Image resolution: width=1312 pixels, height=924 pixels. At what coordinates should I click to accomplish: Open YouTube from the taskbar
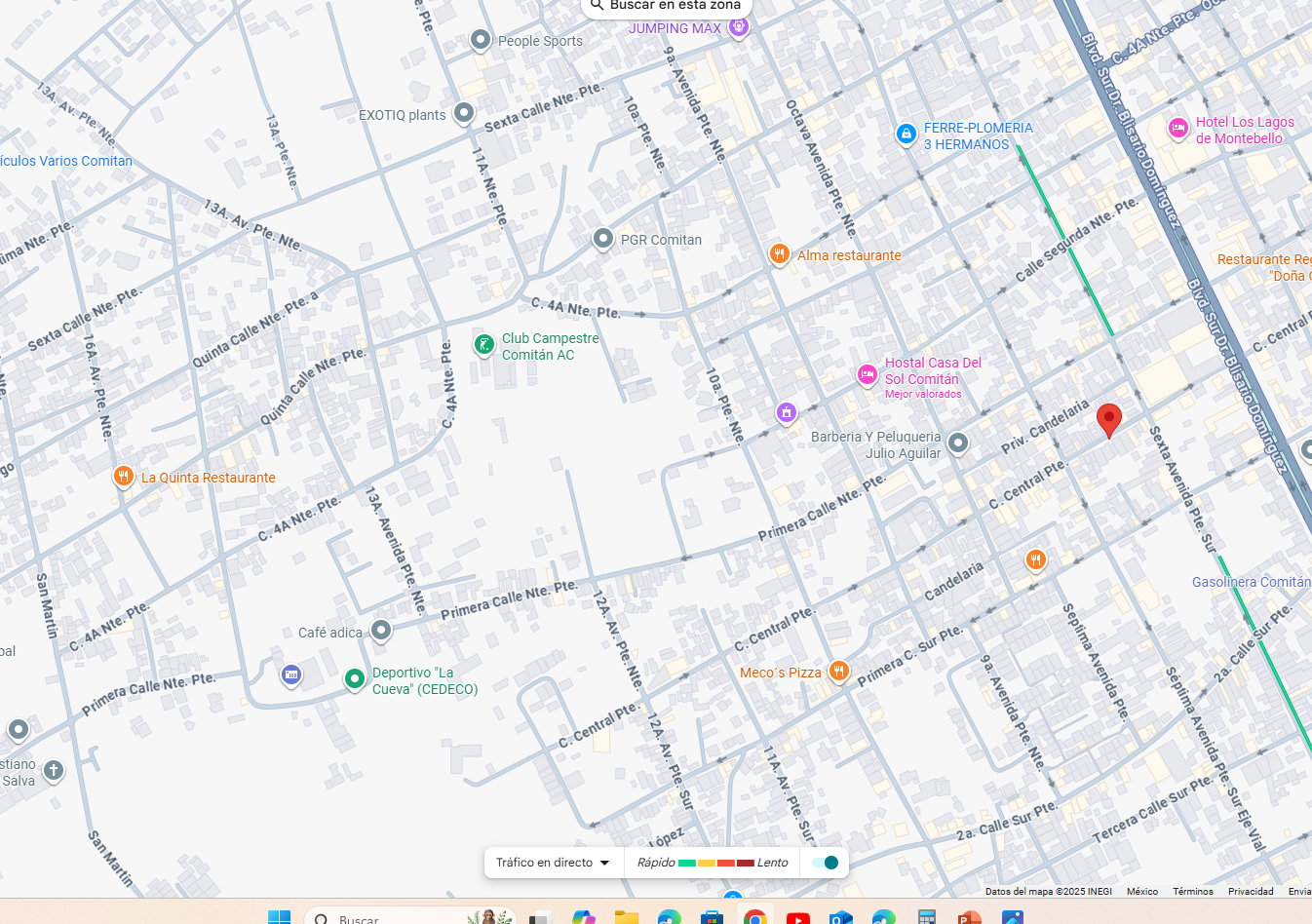tap(797, 917)
